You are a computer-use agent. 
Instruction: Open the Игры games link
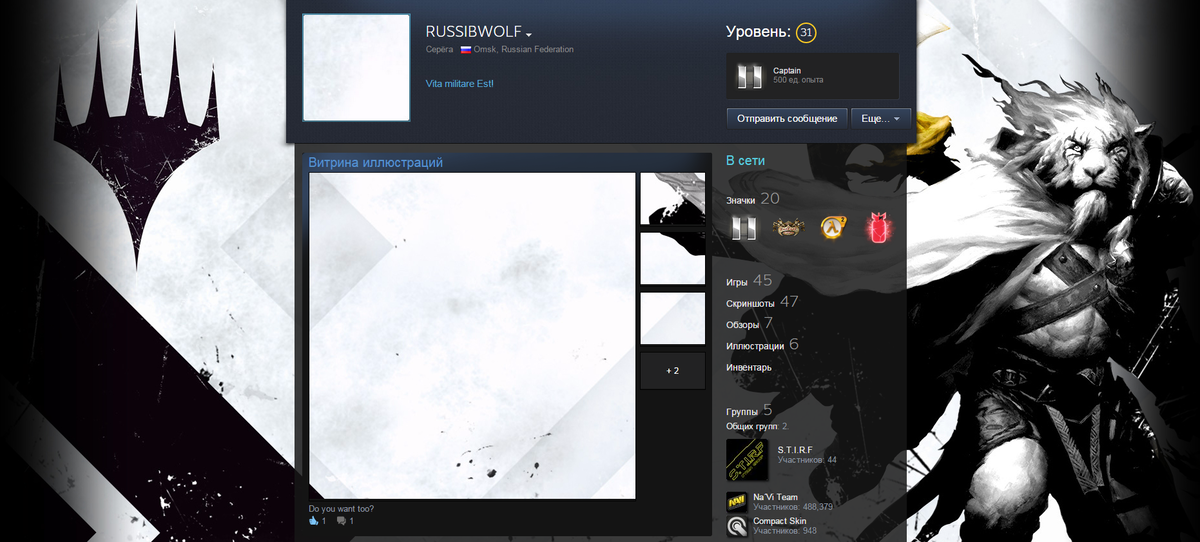tap(737, 283)
